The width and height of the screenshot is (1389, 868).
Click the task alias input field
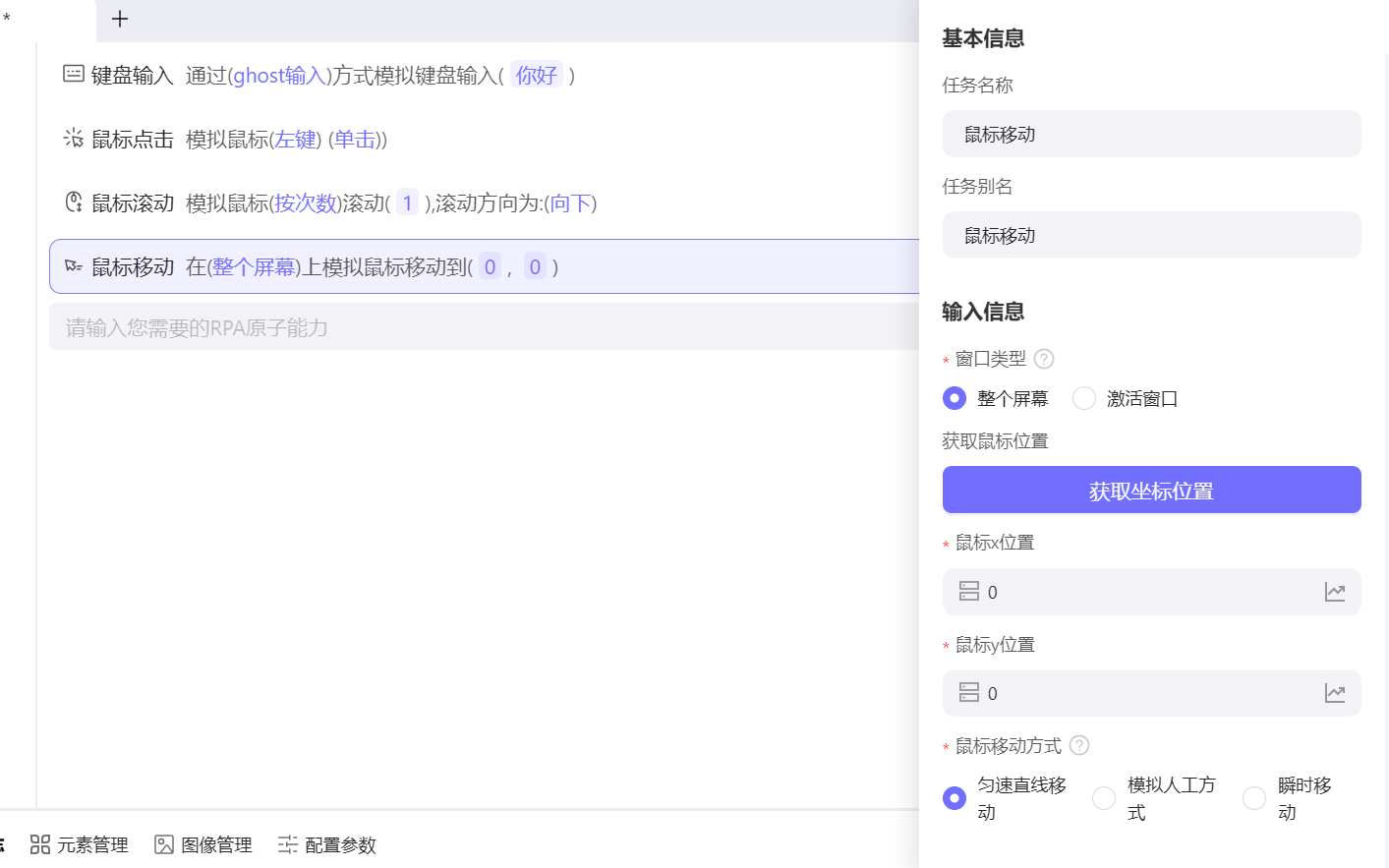(x=1151, y=235)
